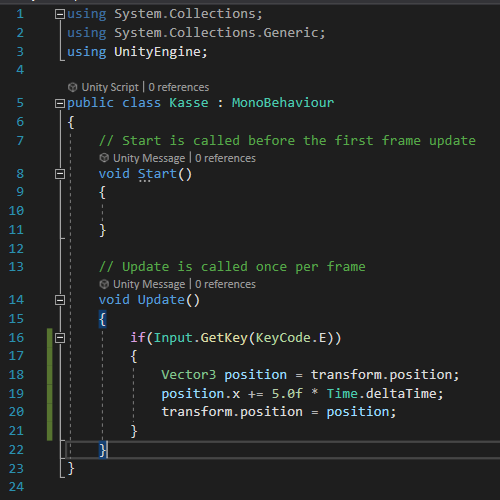500x500 pixels.
Task: Click 'Time' on line 19
Action: pos(342,394)
